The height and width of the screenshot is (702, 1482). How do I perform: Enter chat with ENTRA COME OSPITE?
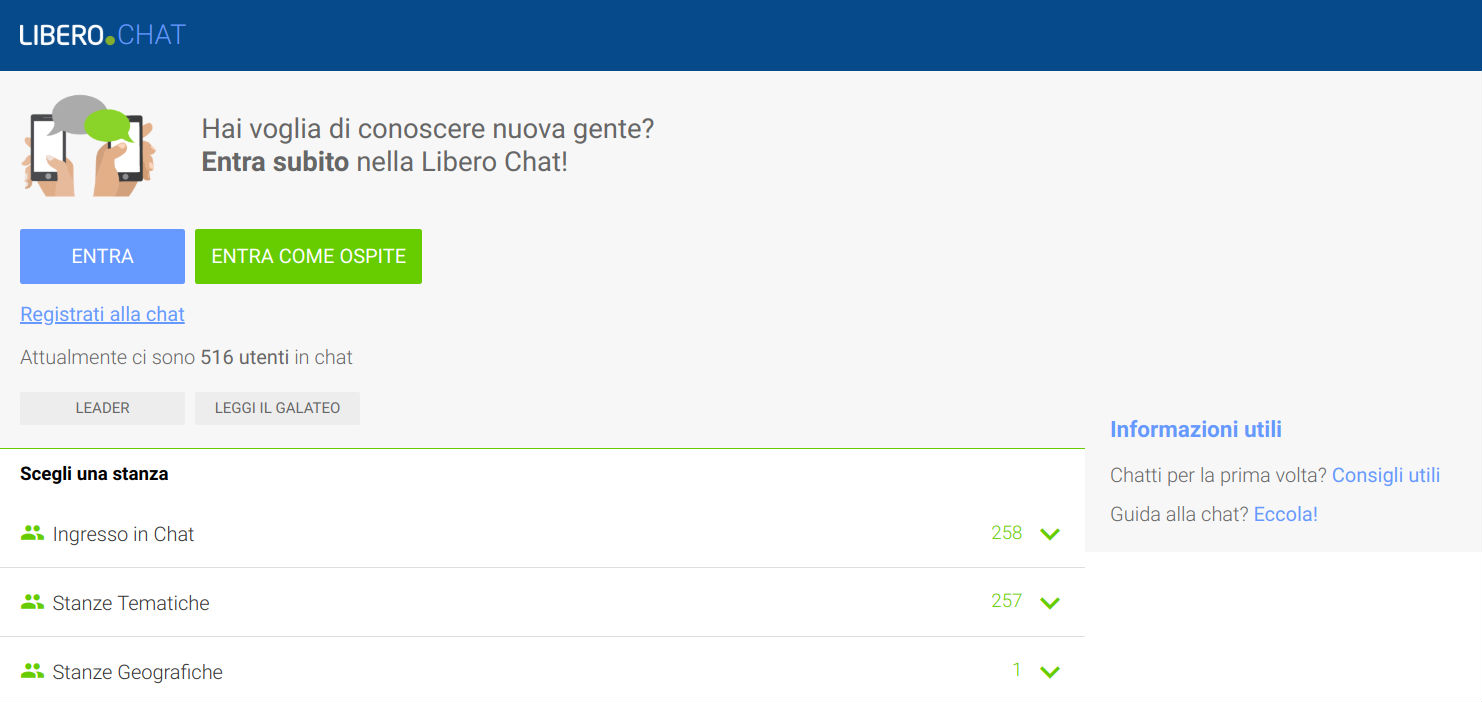click(308, 256)
